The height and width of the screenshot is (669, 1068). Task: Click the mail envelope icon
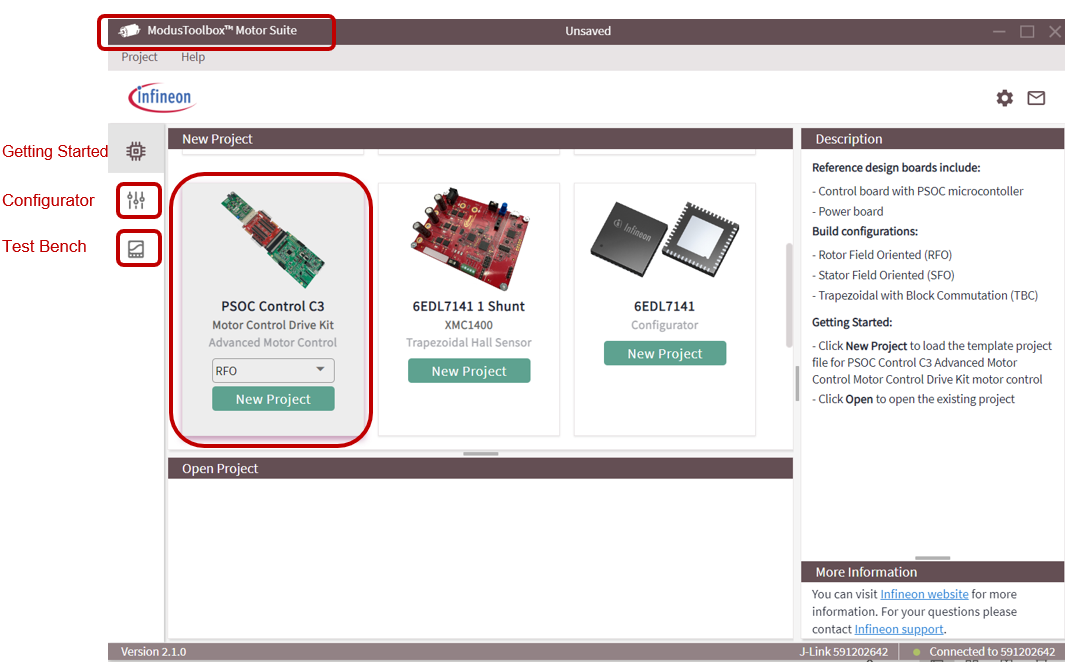coord(1036,98)
